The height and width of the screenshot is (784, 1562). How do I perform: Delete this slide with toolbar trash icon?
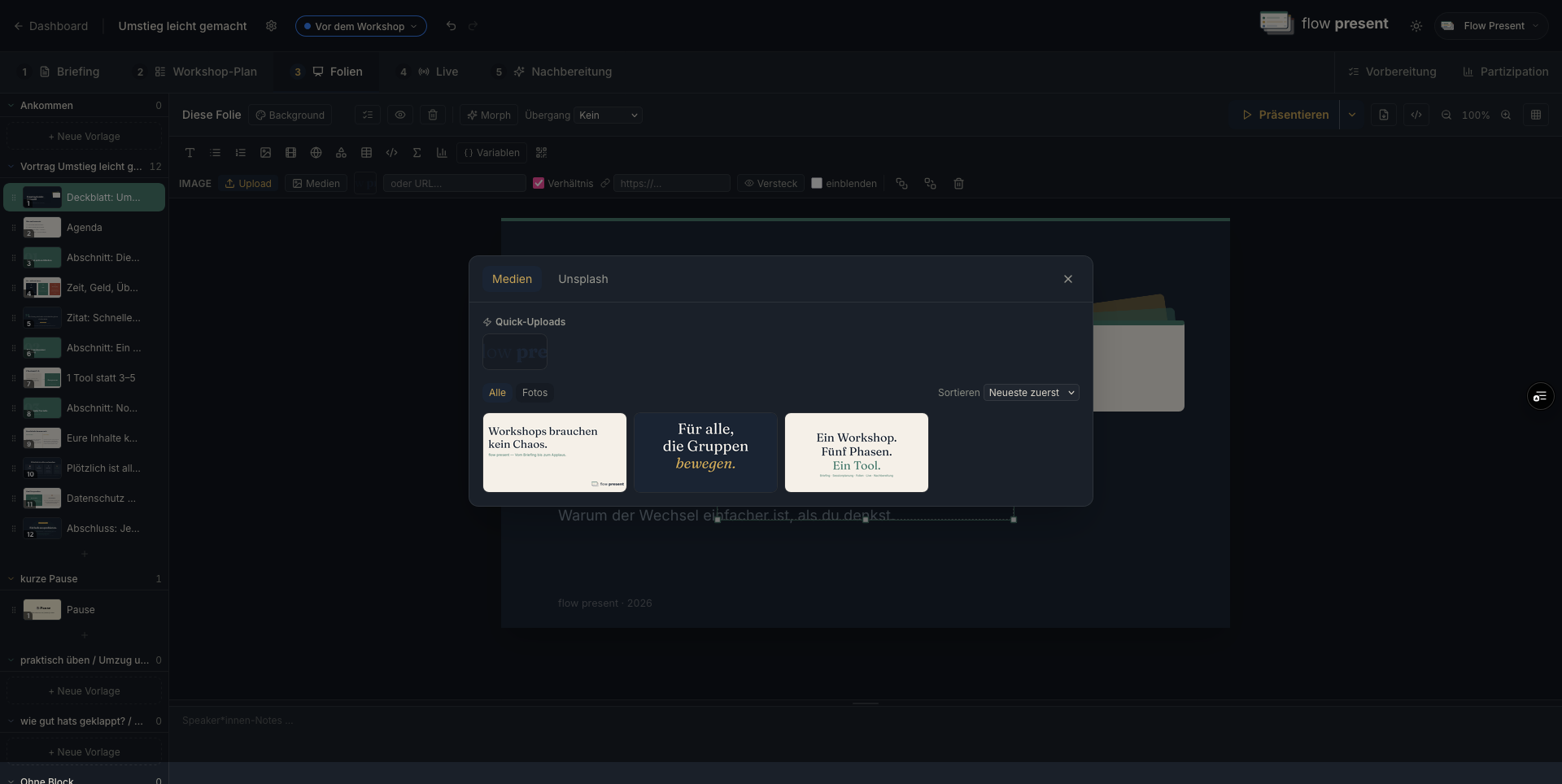[433, 115]
